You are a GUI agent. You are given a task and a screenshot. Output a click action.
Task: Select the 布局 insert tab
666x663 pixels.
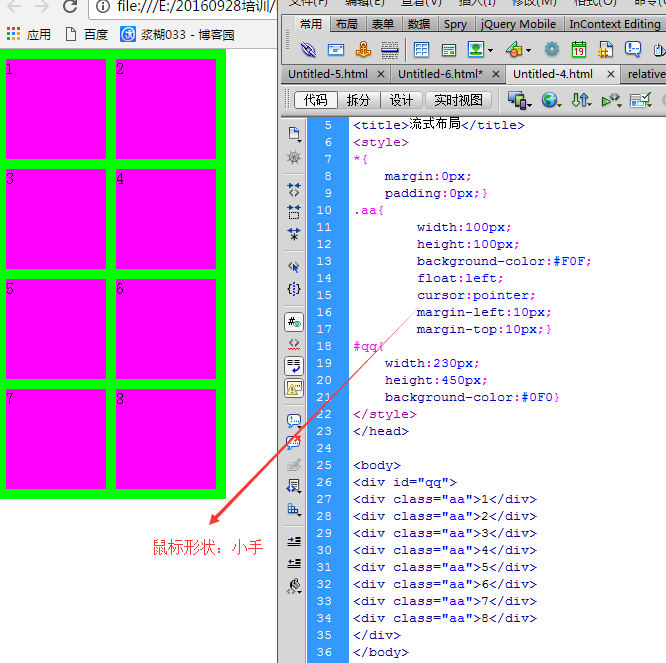tap(347, 24)
